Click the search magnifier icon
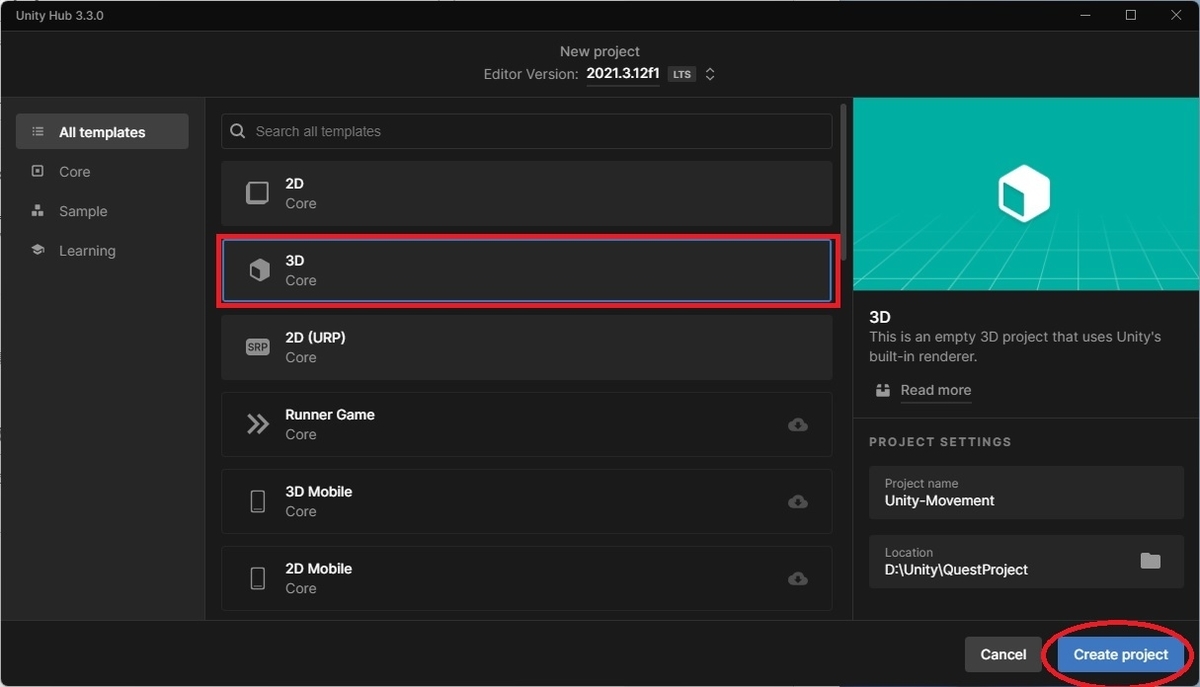The height and width of the screenshot is (687, 1200). pyautogui.click(x=238, y=131)
